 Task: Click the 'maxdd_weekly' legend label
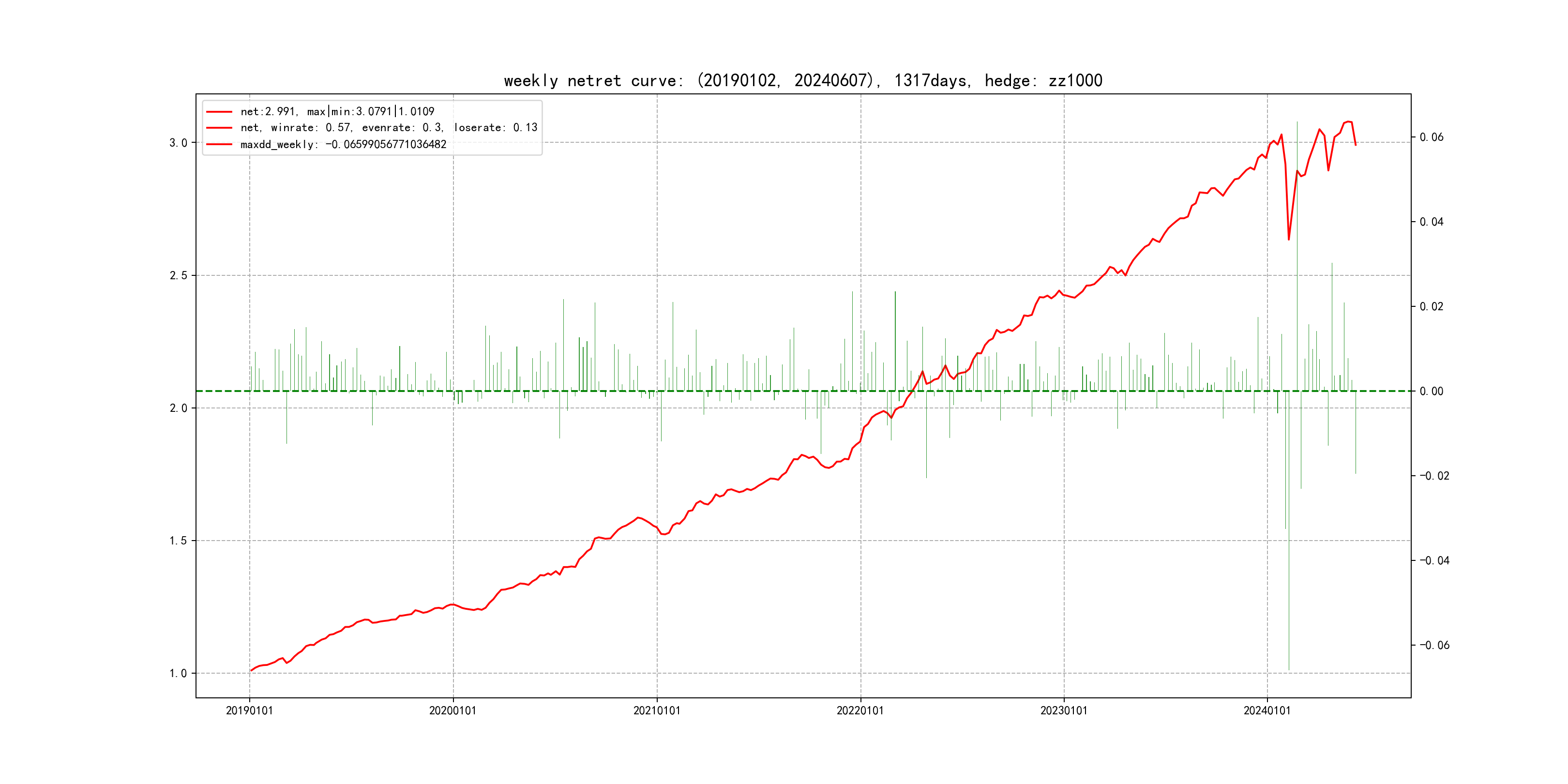343,145
